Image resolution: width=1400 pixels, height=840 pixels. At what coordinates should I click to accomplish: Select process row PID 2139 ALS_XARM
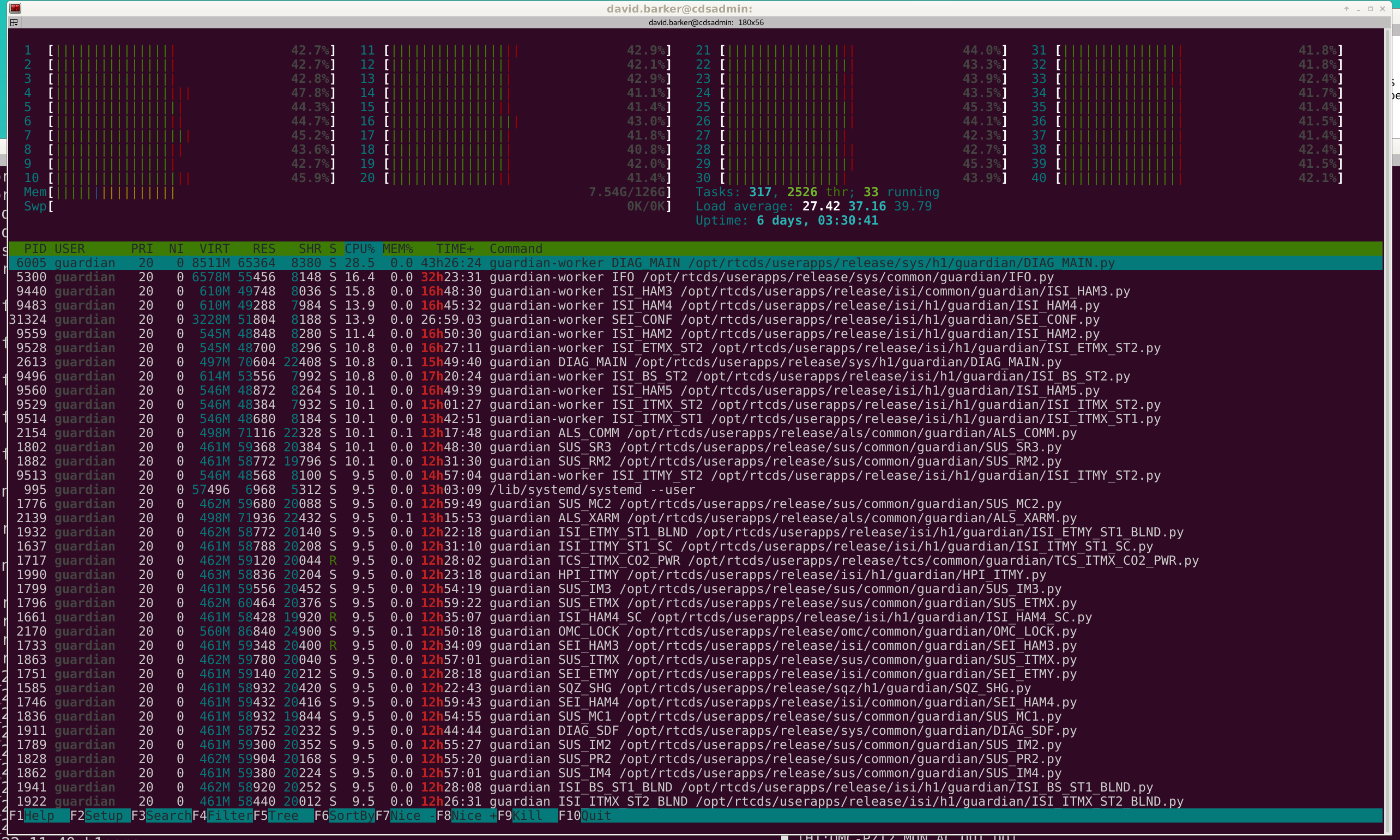pyautogui.click(x=695, y=518)
